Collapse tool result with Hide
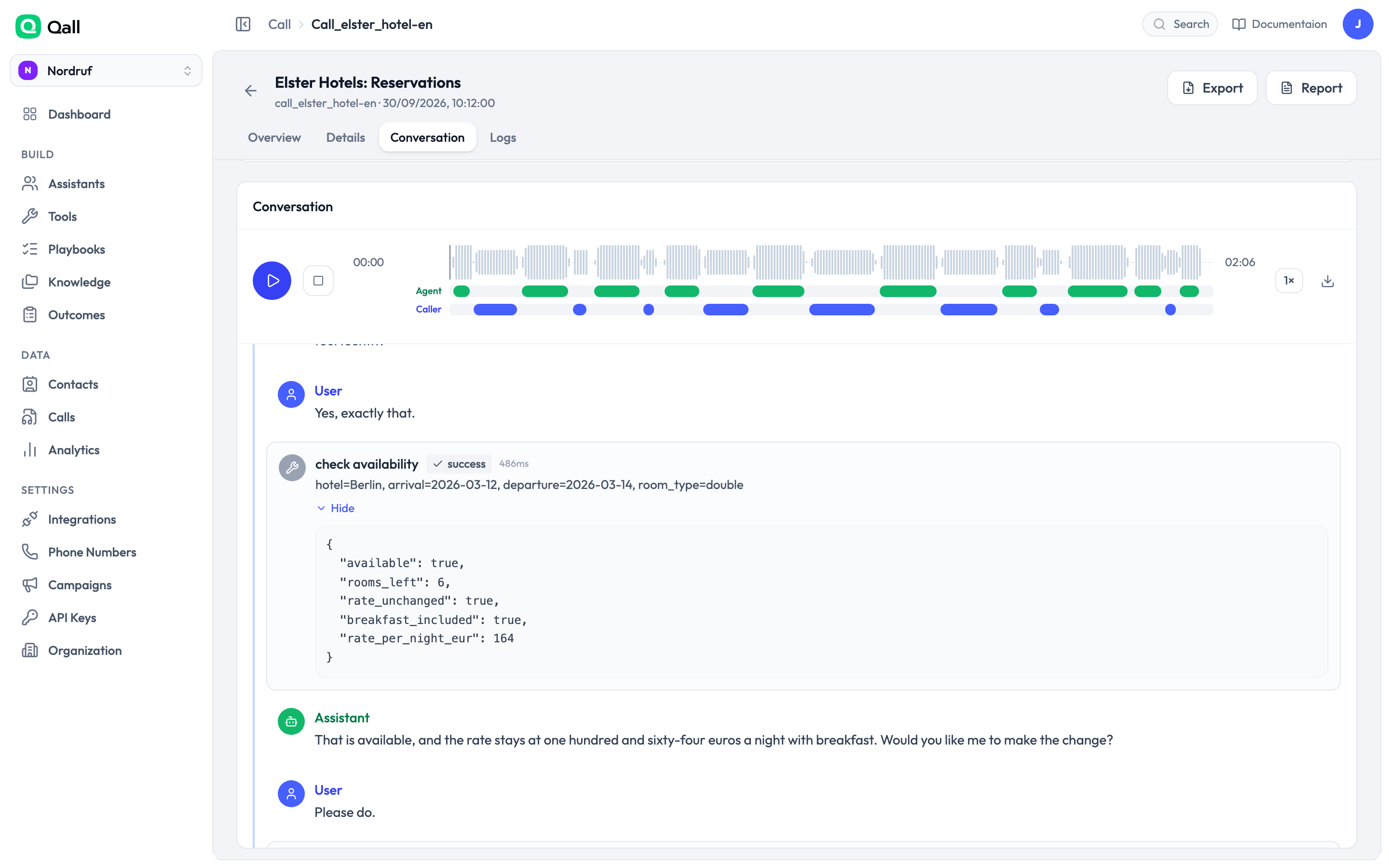The image size is (1389, 868). click(x=336, y=508)
